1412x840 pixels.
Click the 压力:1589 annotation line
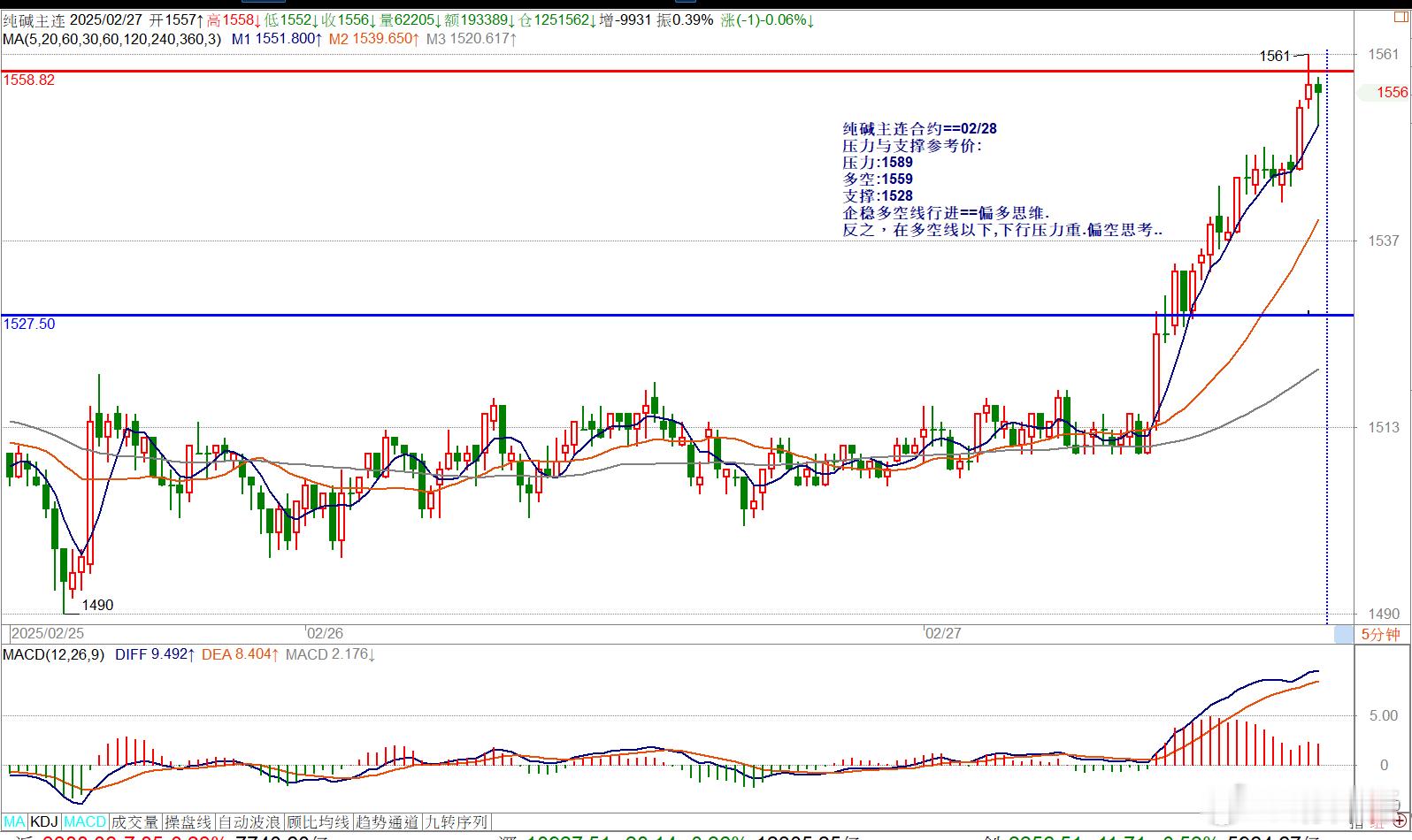pos(878,162)
